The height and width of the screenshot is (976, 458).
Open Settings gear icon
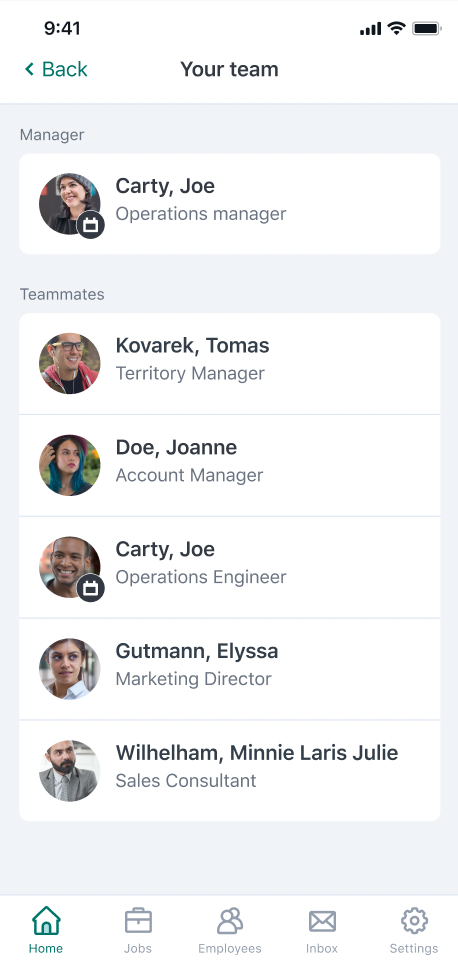[414, 921]
